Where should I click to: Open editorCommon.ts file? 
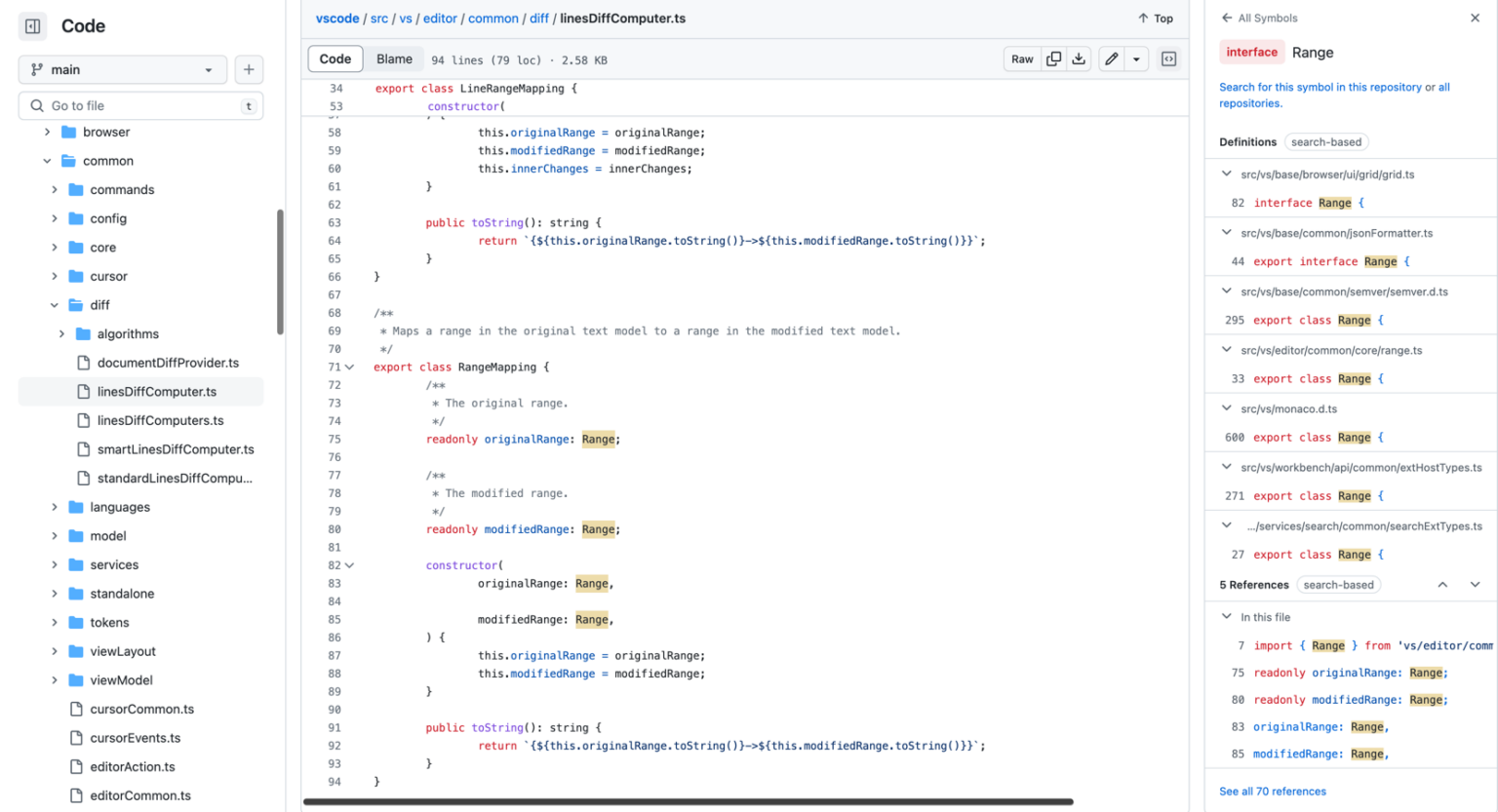click(140, 795)
